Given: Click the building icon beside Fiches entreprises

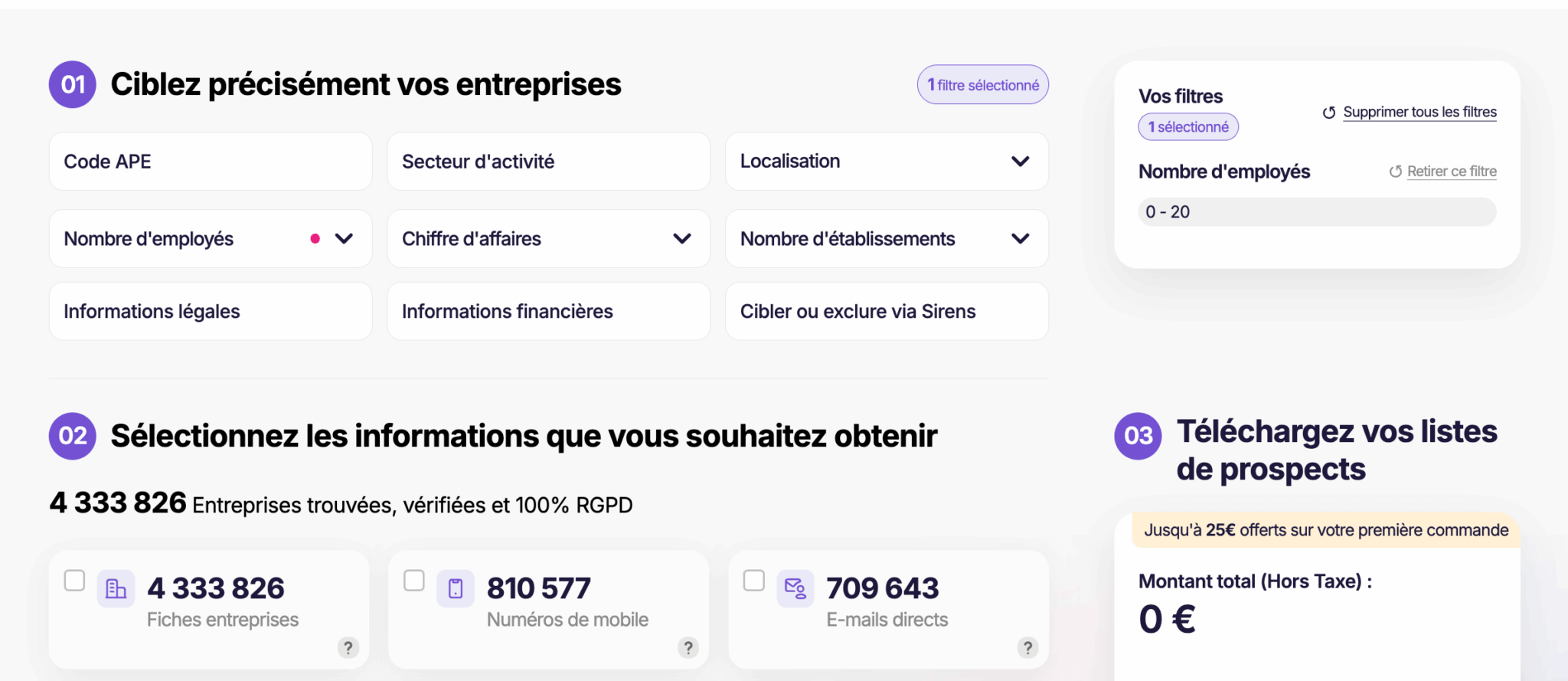Looking at the screenshot, I should pos(116,588).
